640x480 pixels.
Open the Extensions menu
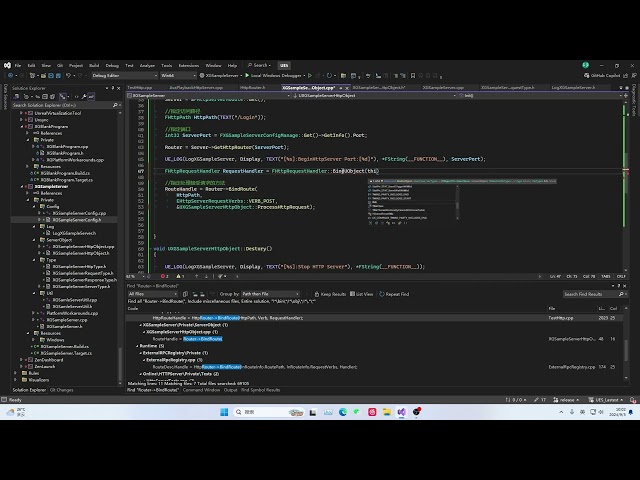[189, 65]
